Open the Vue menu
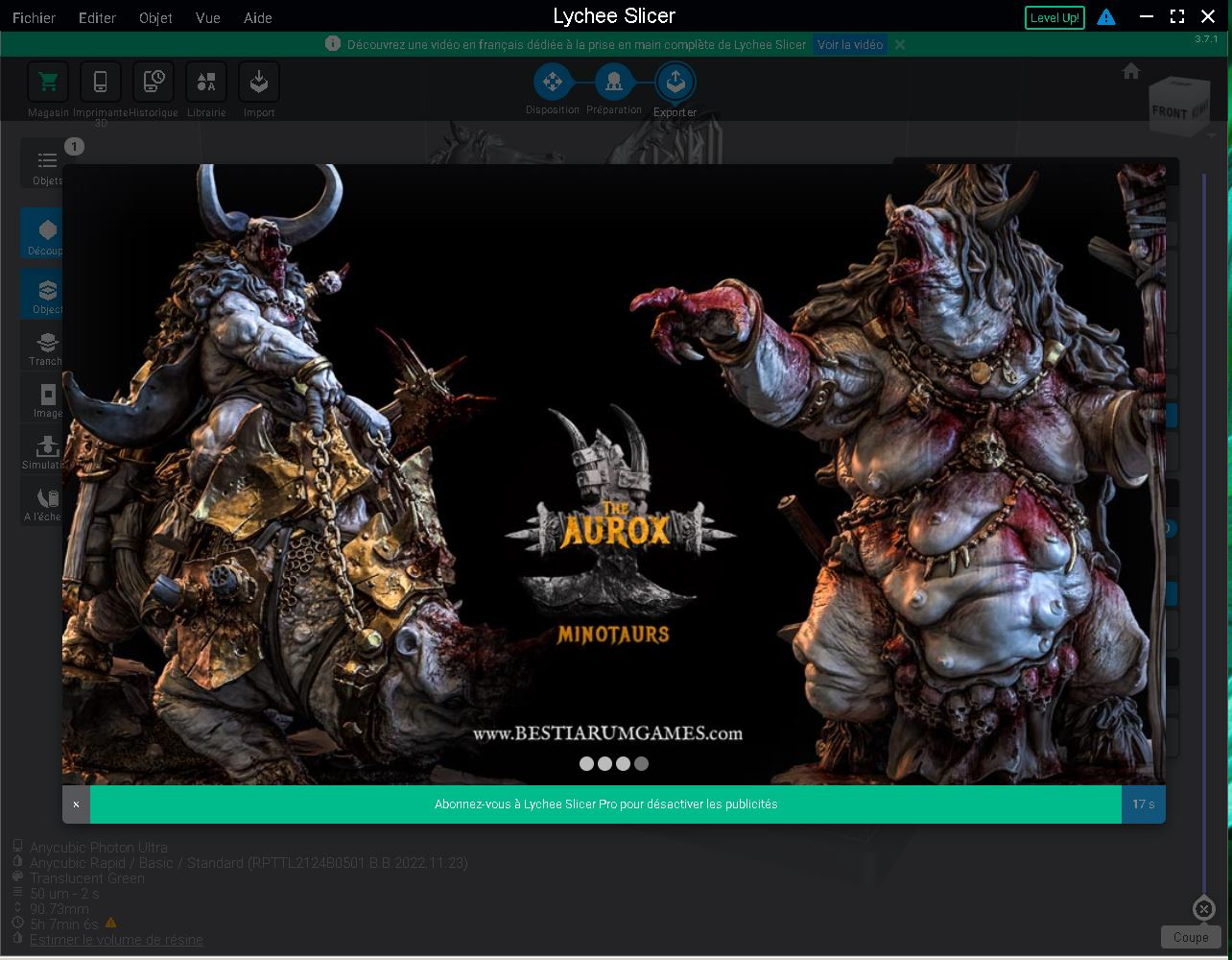This screenshot has height=960, width=1232. [207, 17]
